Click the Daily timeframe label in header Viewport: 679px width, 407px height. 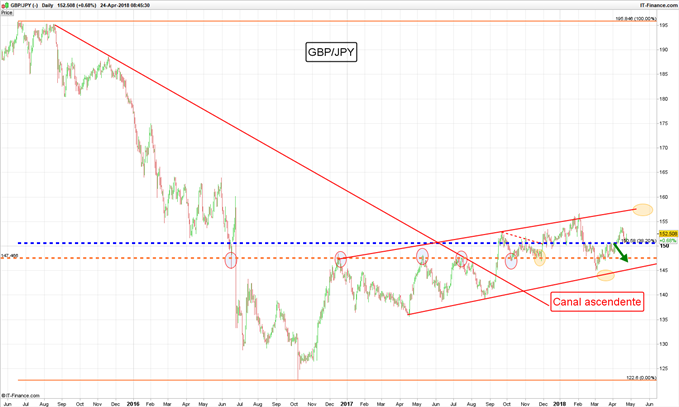click(48, 5)
